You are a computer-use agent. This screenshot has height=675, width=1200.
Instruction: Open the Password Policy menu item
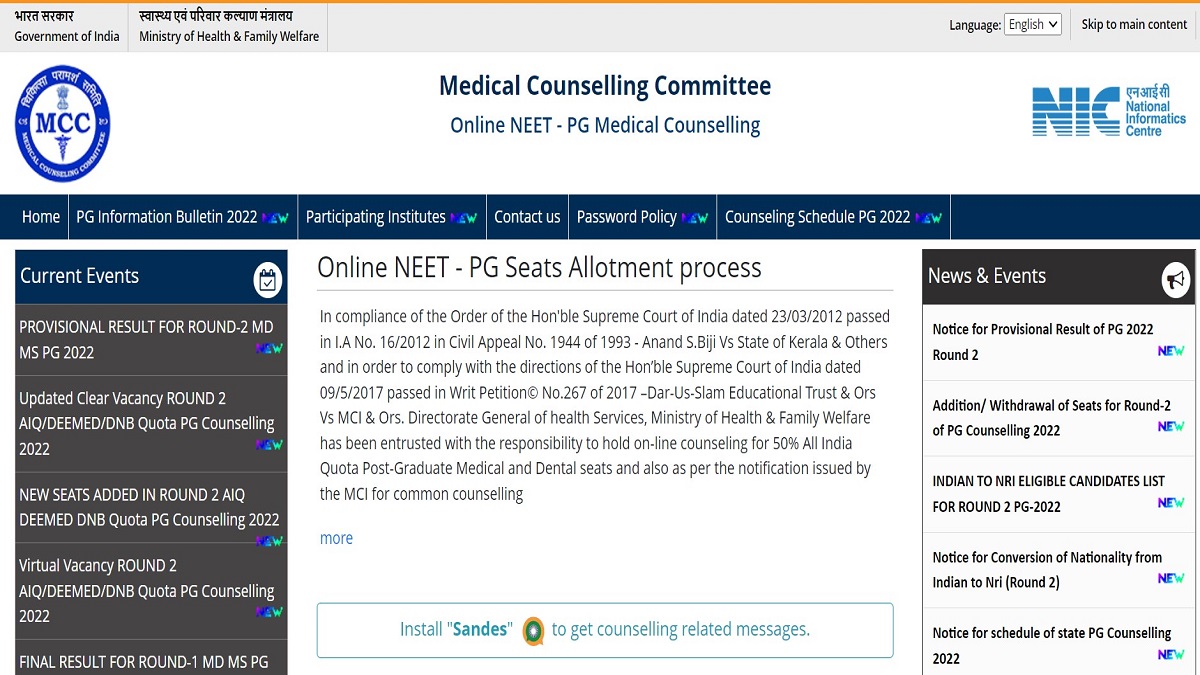click(x=642, y=217)
